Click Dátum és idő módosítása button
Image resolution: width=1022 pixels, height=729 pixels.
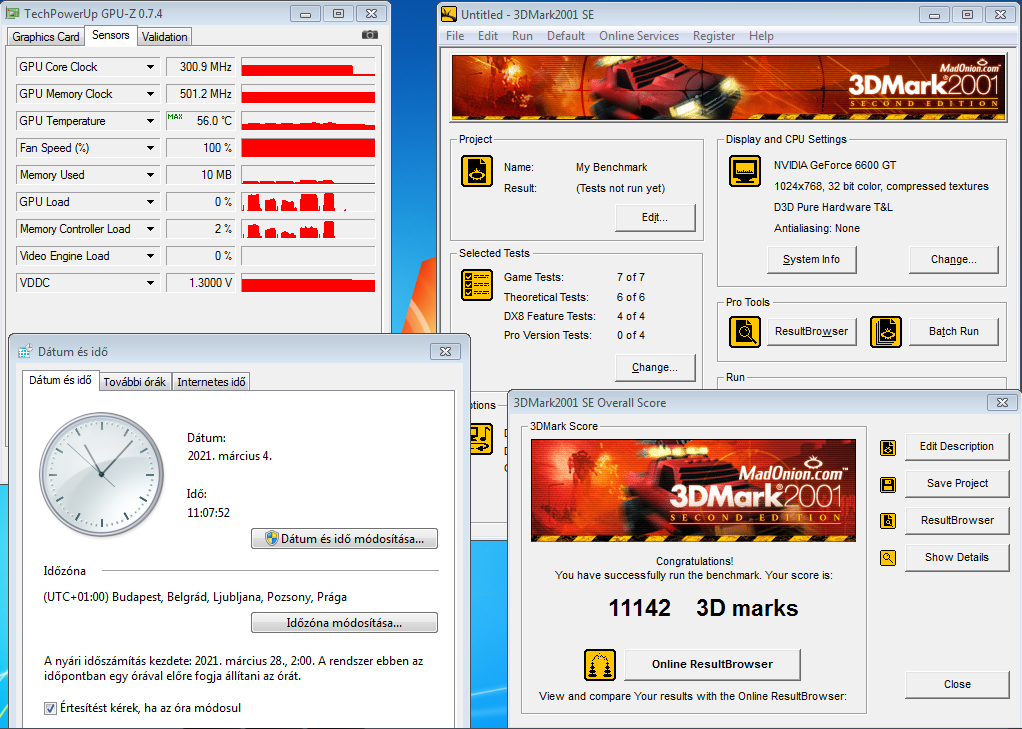pyautogui.click(x=344, y=539)
